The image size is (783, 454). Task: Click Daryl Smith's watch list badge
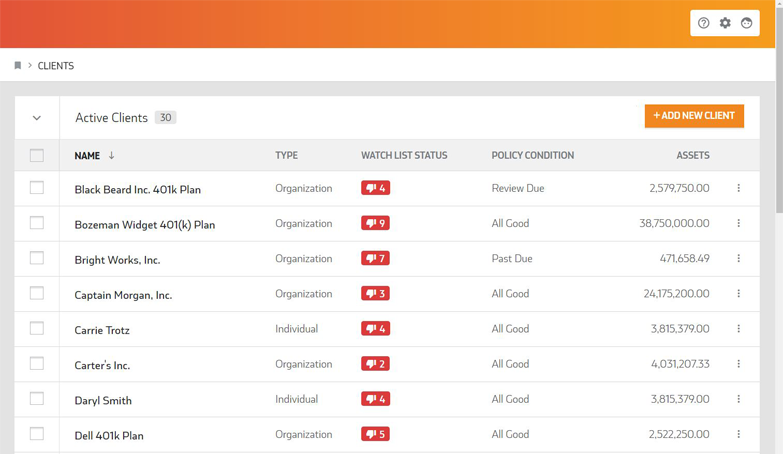click(376, 399)
